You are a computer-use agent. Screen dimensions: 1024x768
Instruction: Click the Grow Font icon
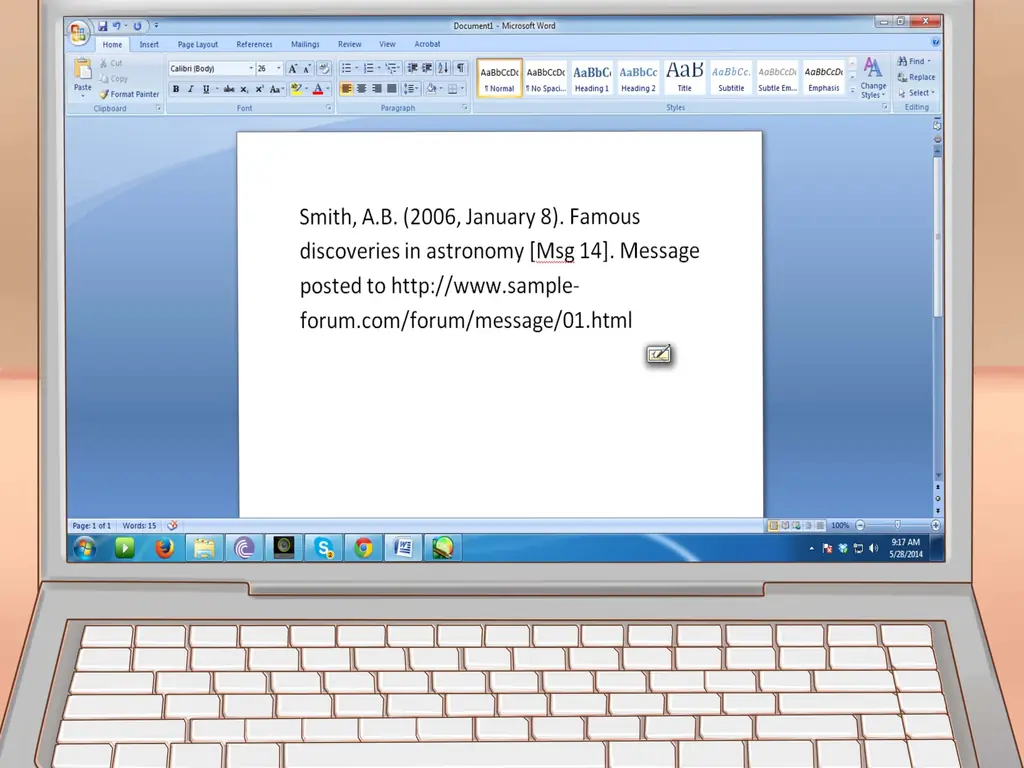click(293, 68)
